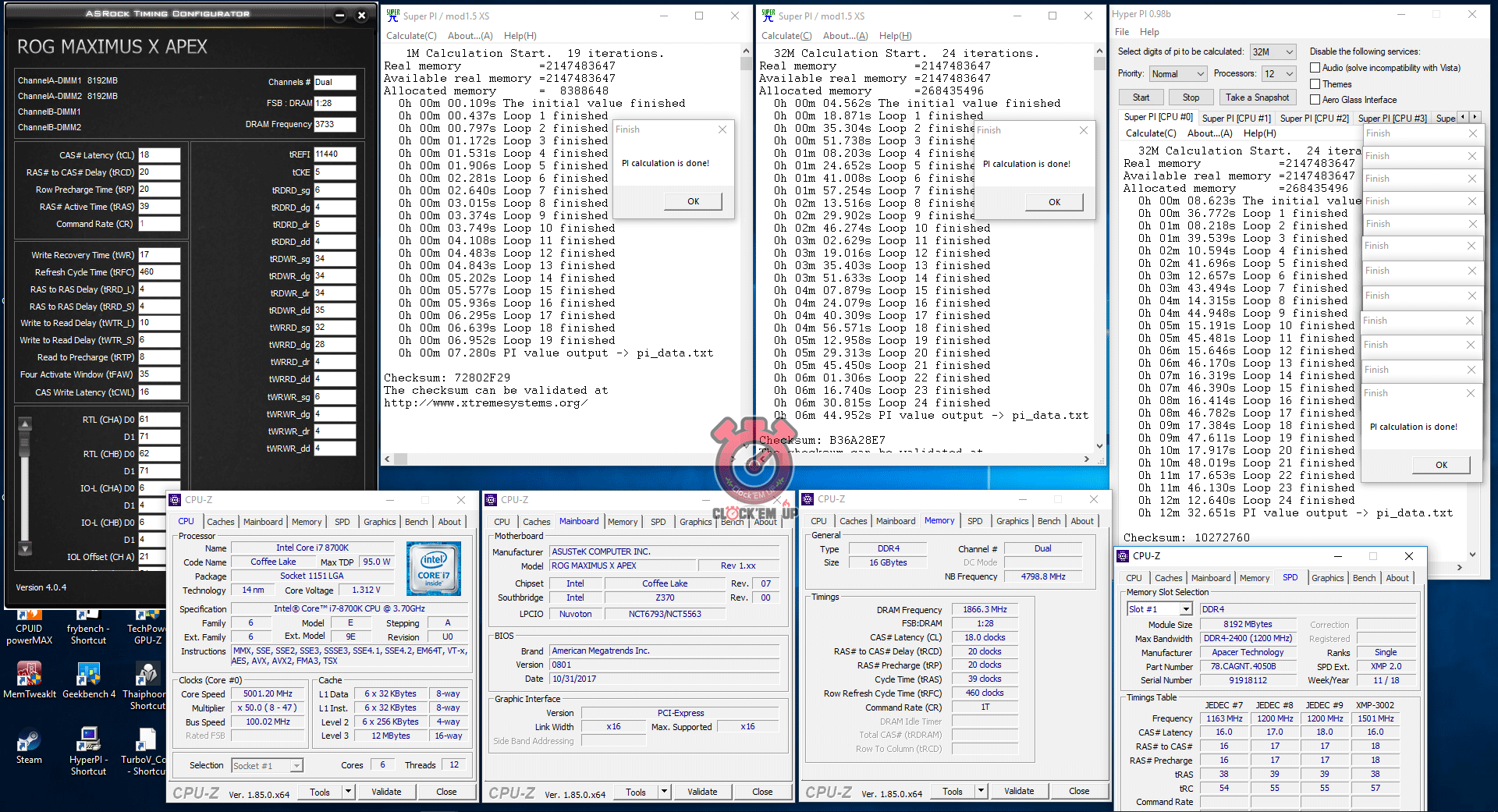Open the File menu in Hyper PI

[x=1122, y=32]
